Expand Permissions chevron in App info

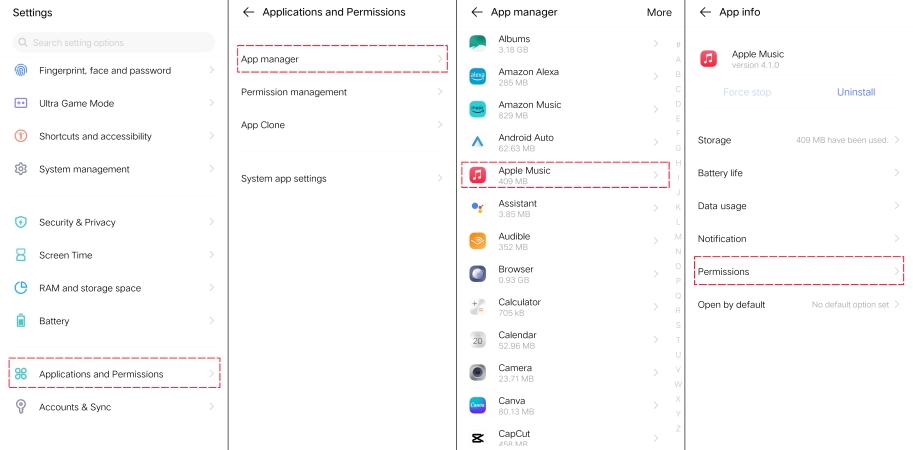[897, 271]
